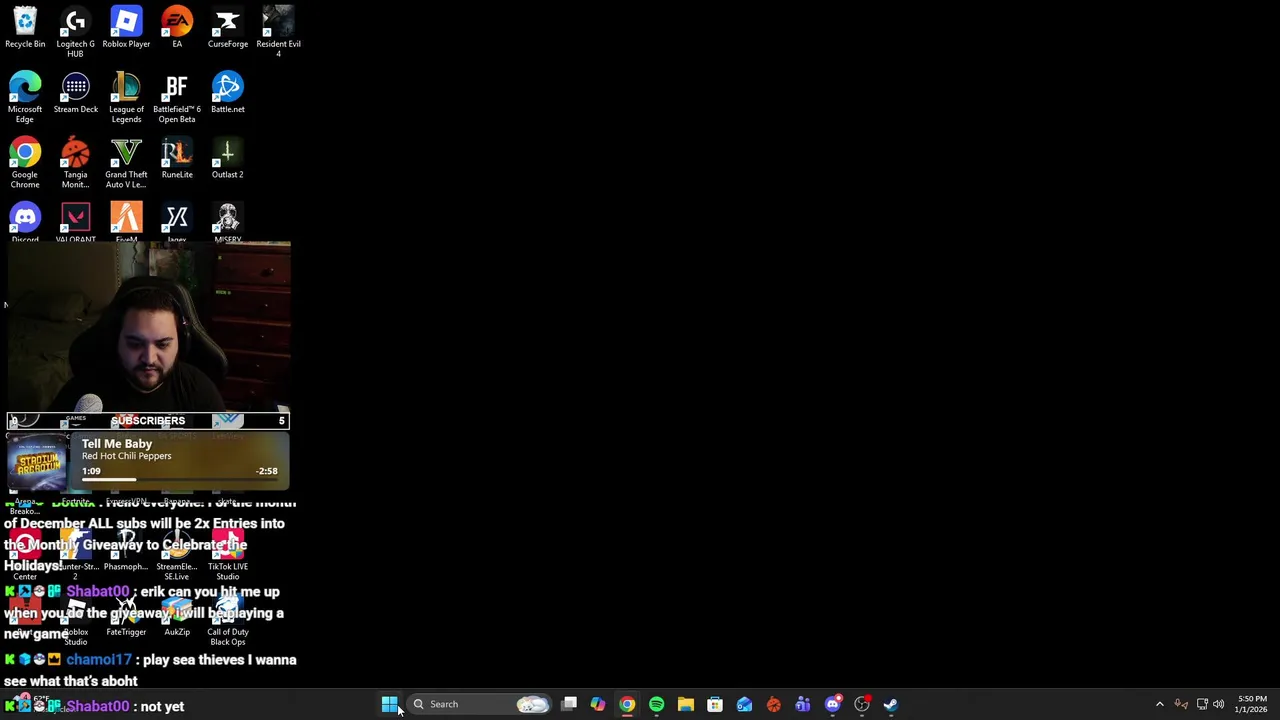Open Google Chrome desktop shortcut

[25, 163]
